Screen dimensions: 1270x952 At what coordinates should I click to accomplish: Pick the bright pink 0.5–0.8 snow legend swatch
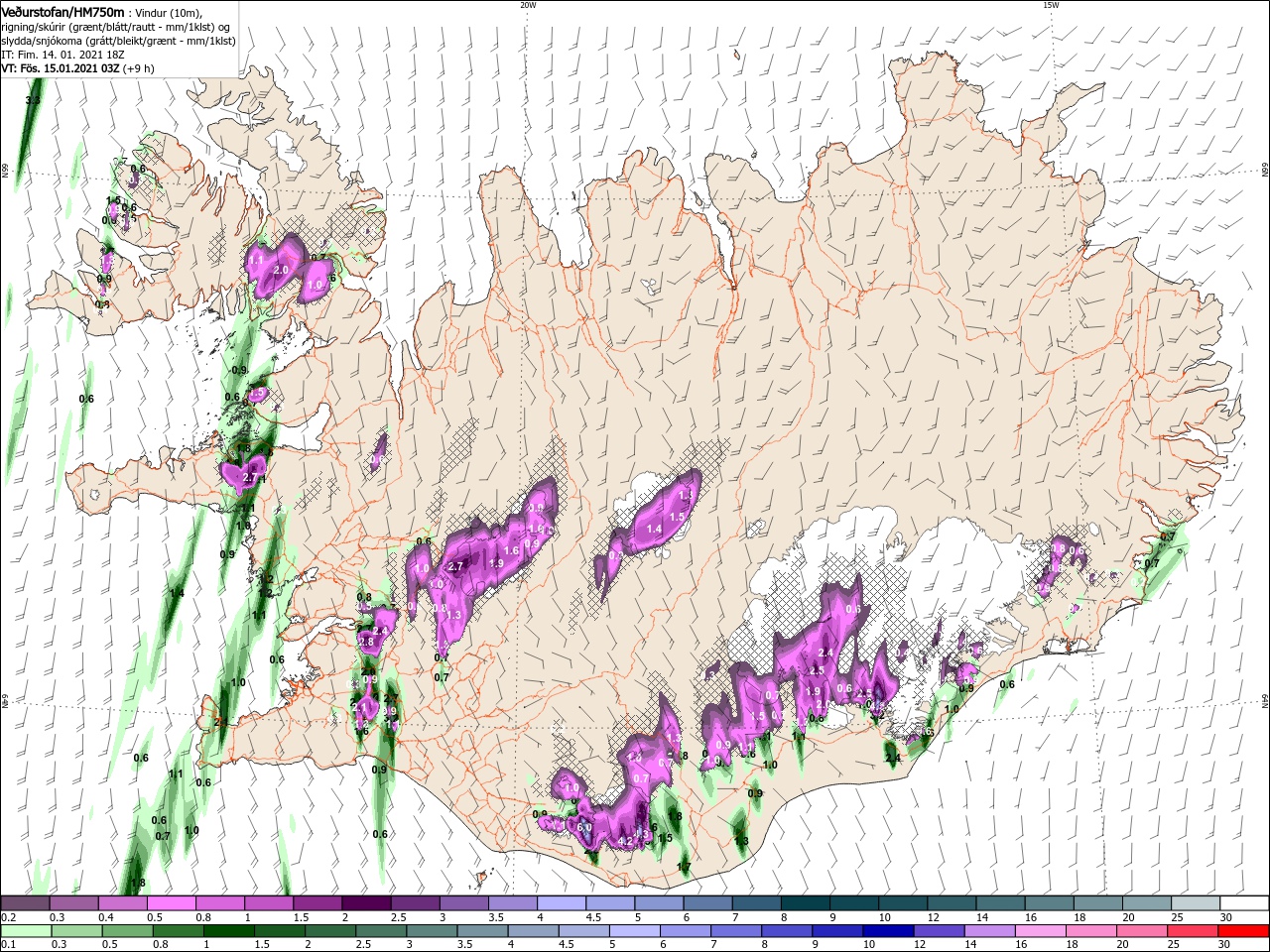171,903
